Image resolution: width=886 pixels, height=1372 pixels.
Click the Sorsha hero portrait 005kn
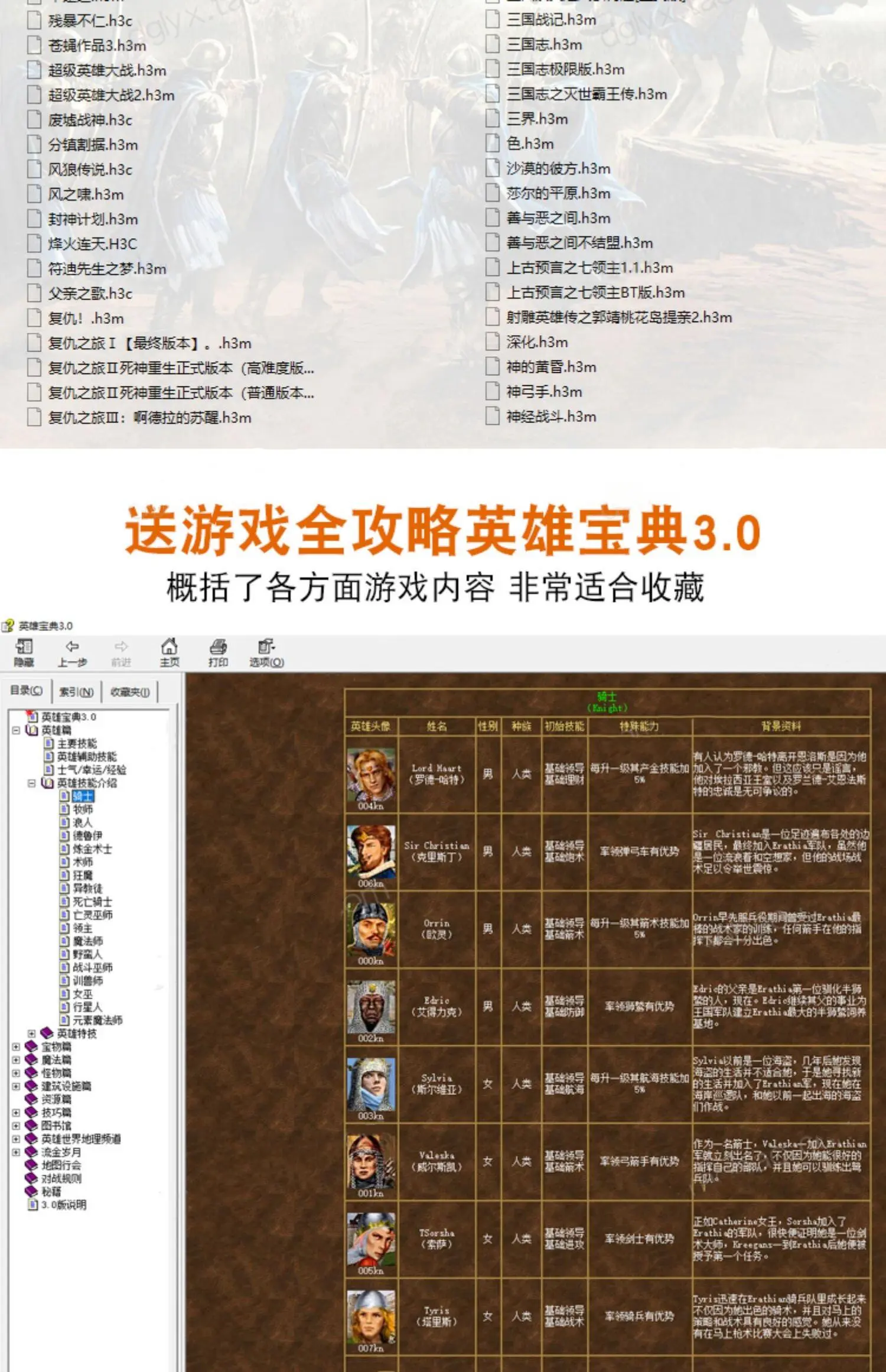tap(371, 1239)
